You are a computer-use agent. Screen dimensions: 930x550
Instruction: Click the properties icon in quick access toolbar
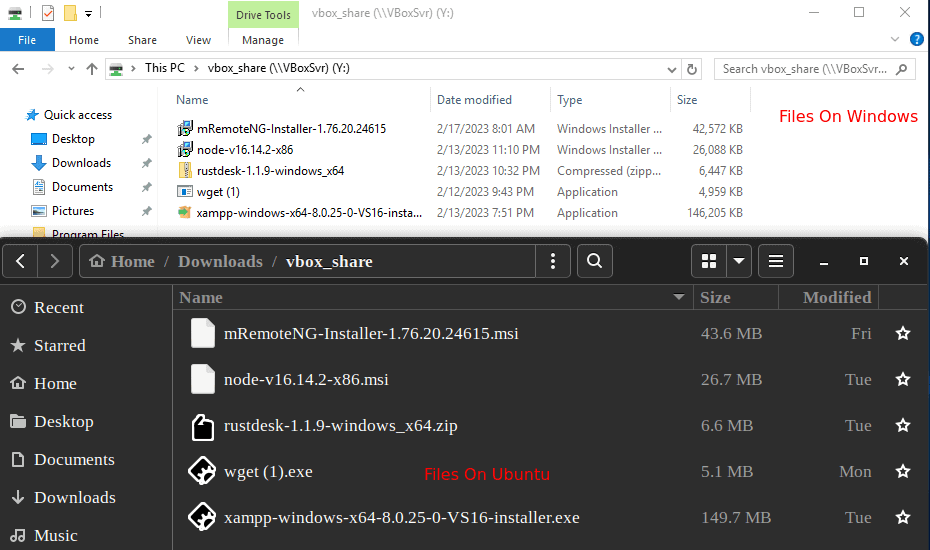point(48,12)
